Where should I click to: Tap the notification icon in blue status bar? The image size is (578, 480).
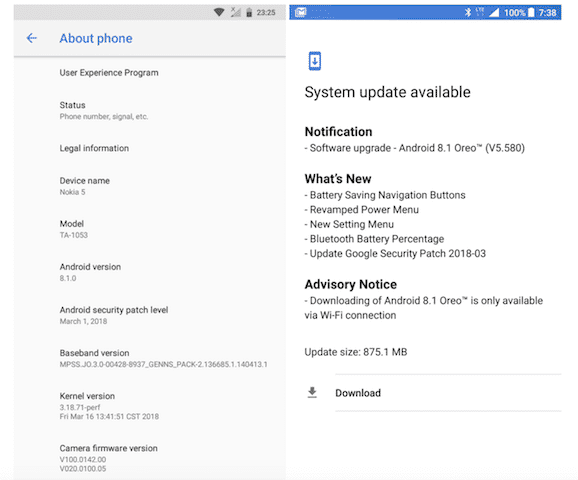click(300, 13)
